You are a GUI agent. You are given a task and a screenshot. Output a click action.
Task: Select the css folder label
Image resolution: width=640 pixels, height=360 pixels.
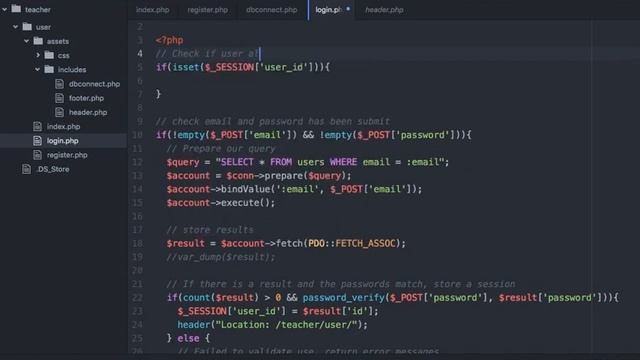point(63,56)
